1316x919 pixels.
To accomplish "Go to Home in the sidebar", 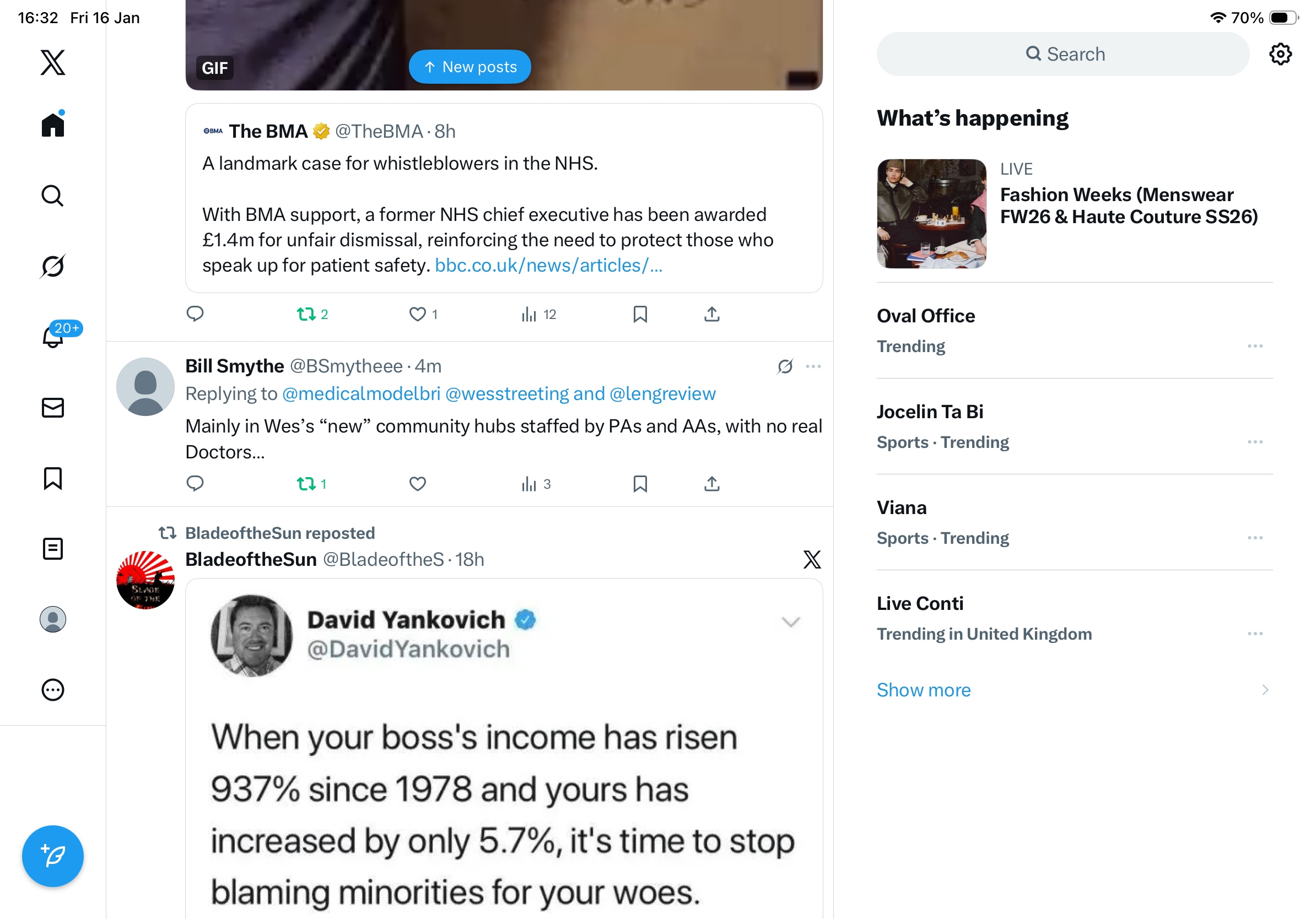I will [x=53, y=125].
